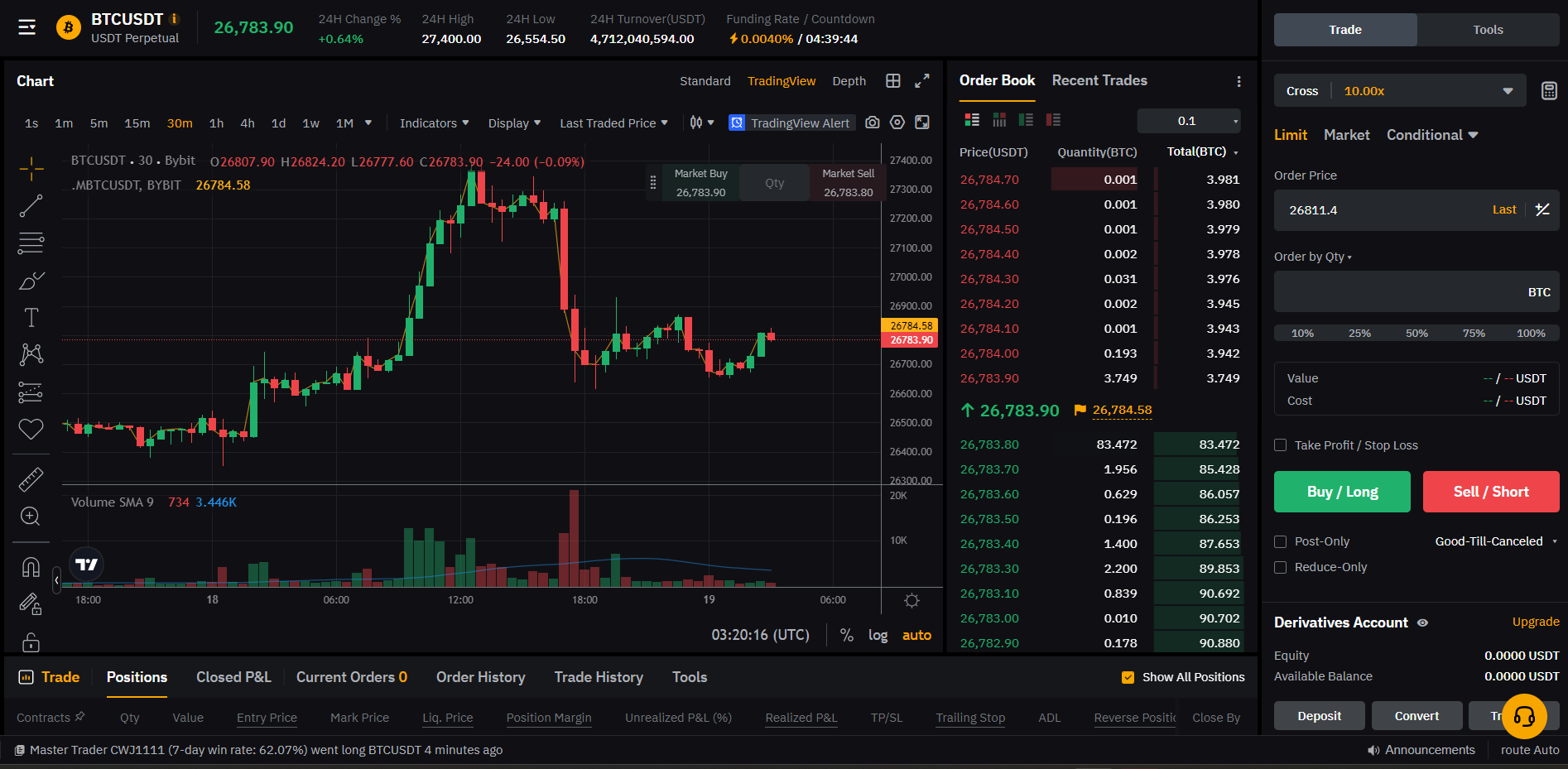Switch to Recent Trades tab
This screenshot has height=769, width=1568.
1099,80
